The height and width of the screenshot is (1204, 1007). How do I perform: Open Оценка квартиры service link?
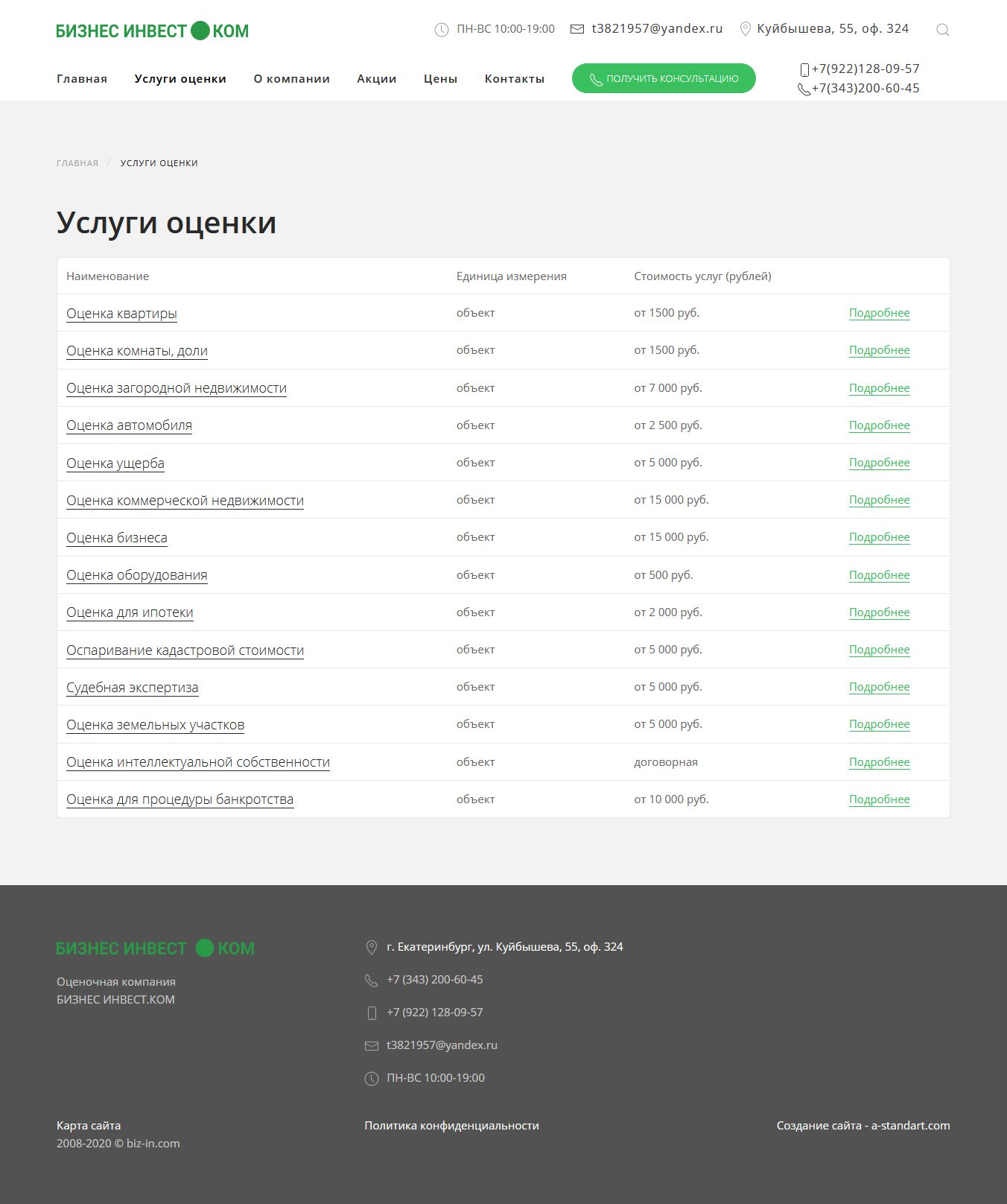click(x=121, y=314)
